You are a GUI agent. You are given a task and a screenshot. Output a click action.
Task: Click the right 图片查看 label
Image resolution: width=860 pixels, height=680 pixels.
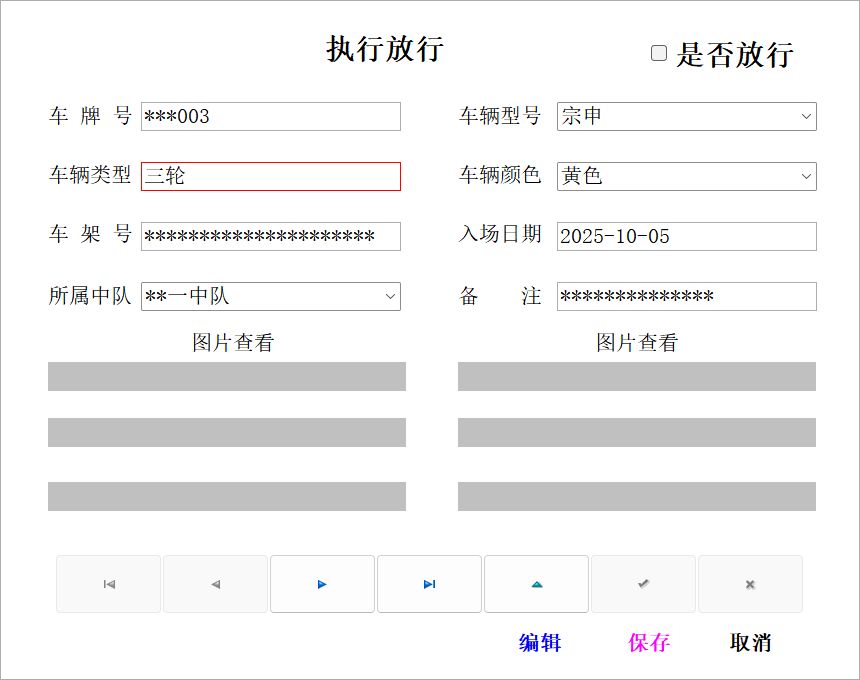[x=637, y=343]
